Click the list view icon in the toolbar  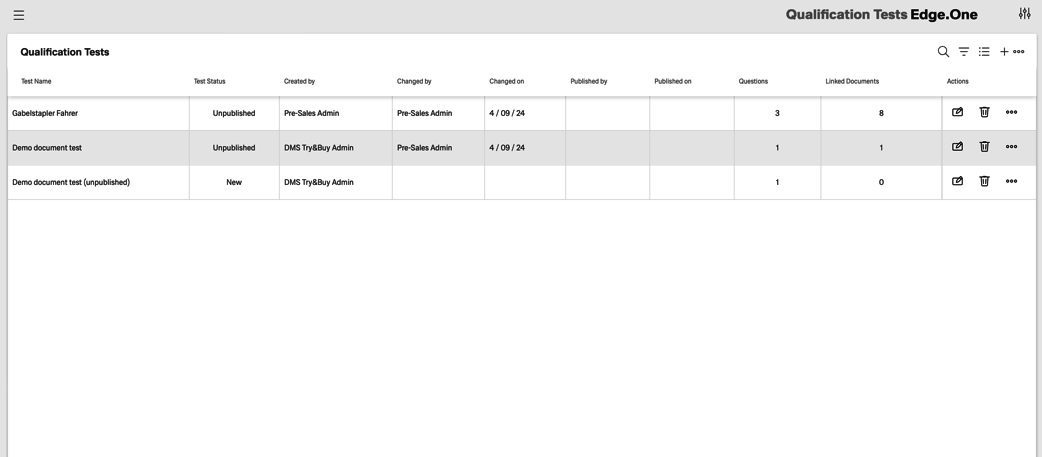984,52
